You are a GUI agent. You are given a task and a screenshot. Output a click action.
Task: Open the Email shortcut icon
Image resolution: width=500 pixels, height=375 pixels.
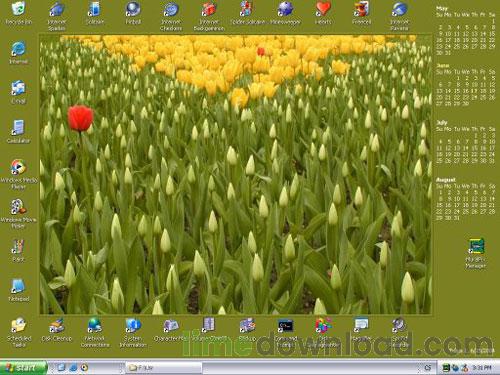18,92
